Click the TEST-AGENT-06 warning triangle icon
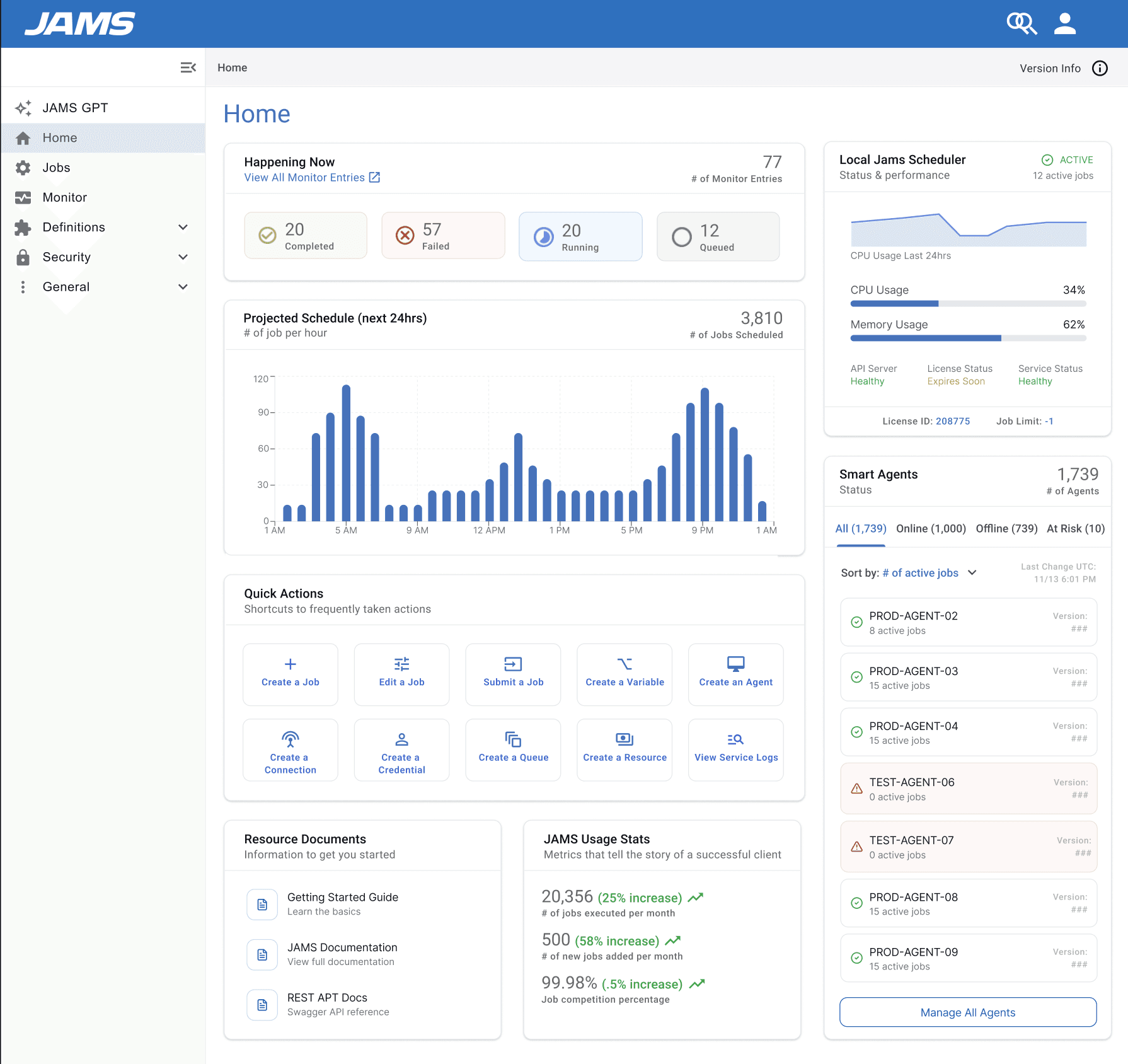Viewport: 1128px width, 1064px height. [857, 789]
